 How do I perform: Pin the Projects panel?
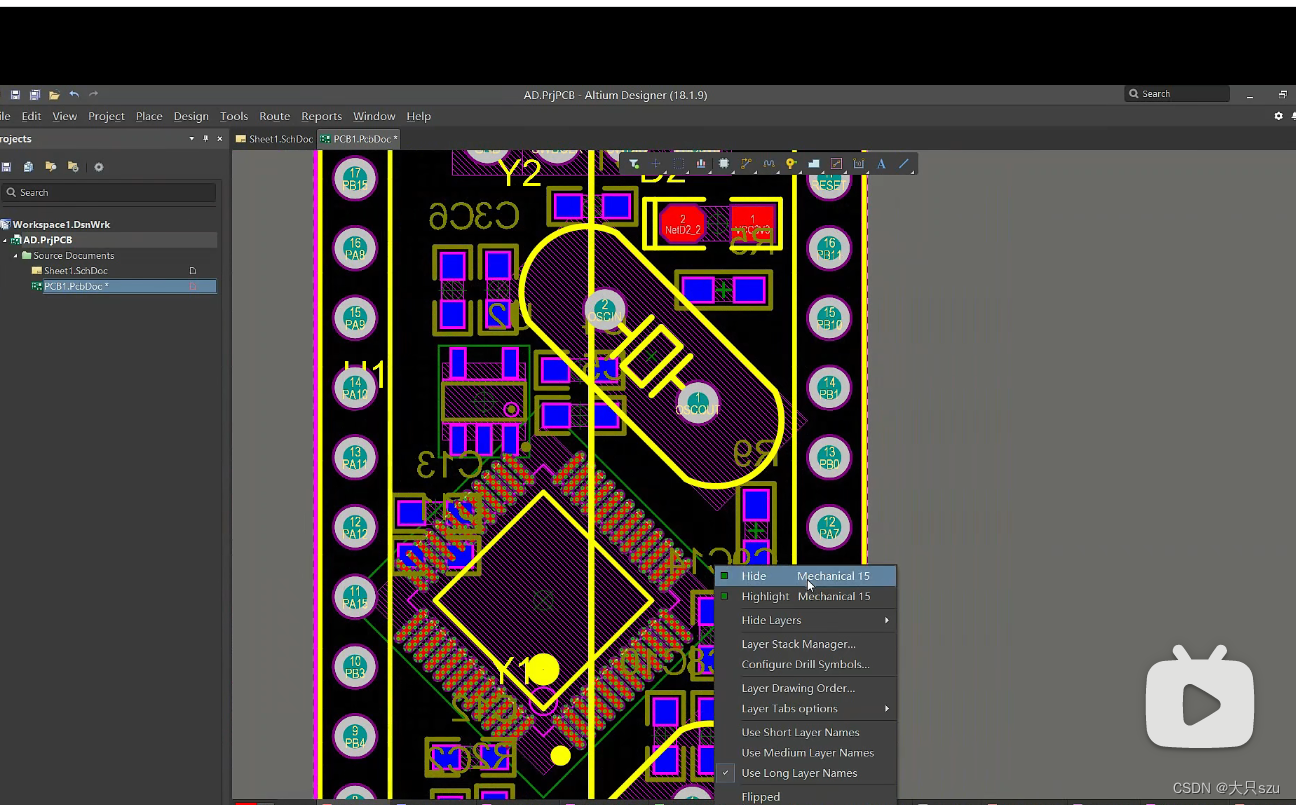206,139
